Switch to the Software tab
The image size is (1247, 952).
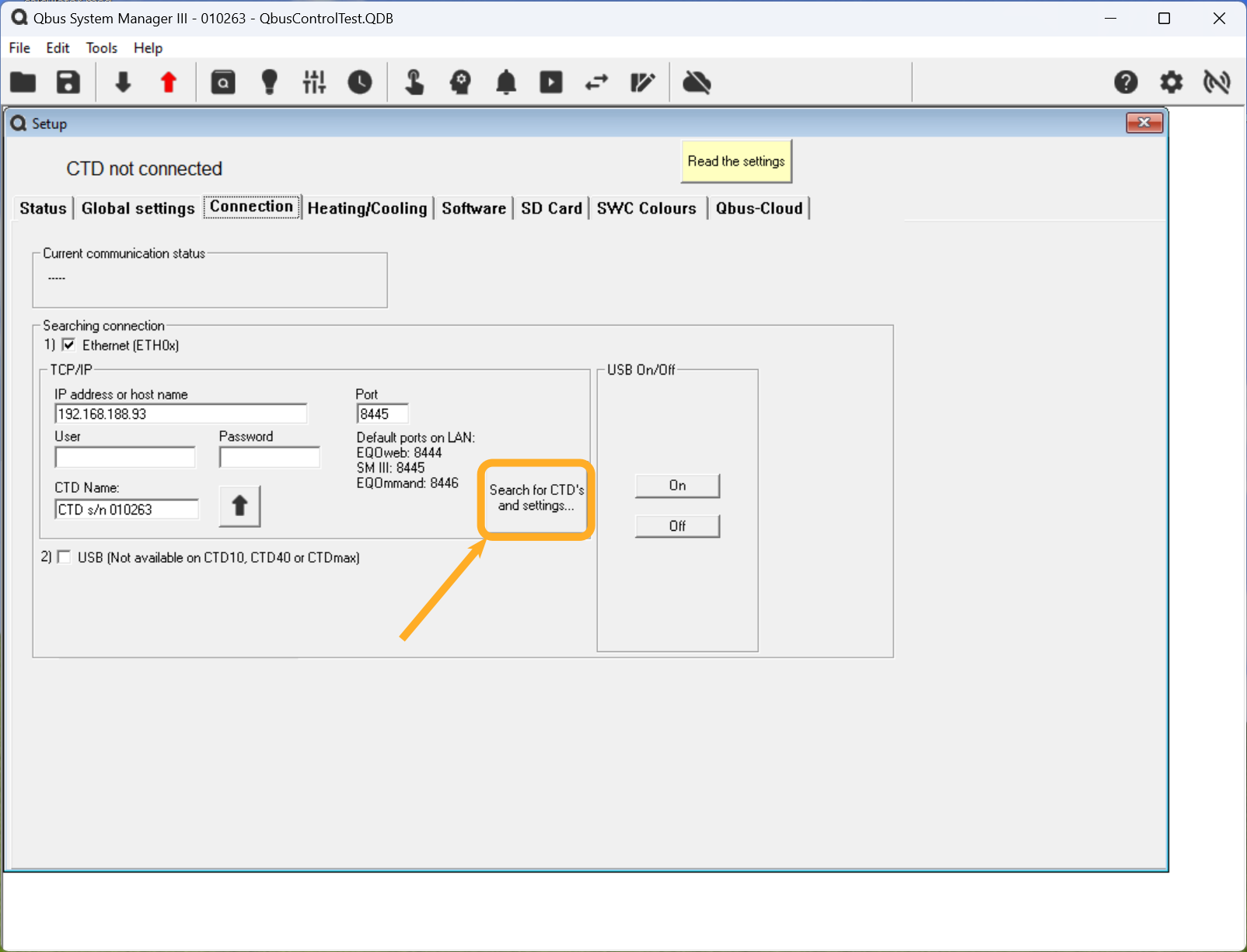pyautogui.click(x=473, y=208)
